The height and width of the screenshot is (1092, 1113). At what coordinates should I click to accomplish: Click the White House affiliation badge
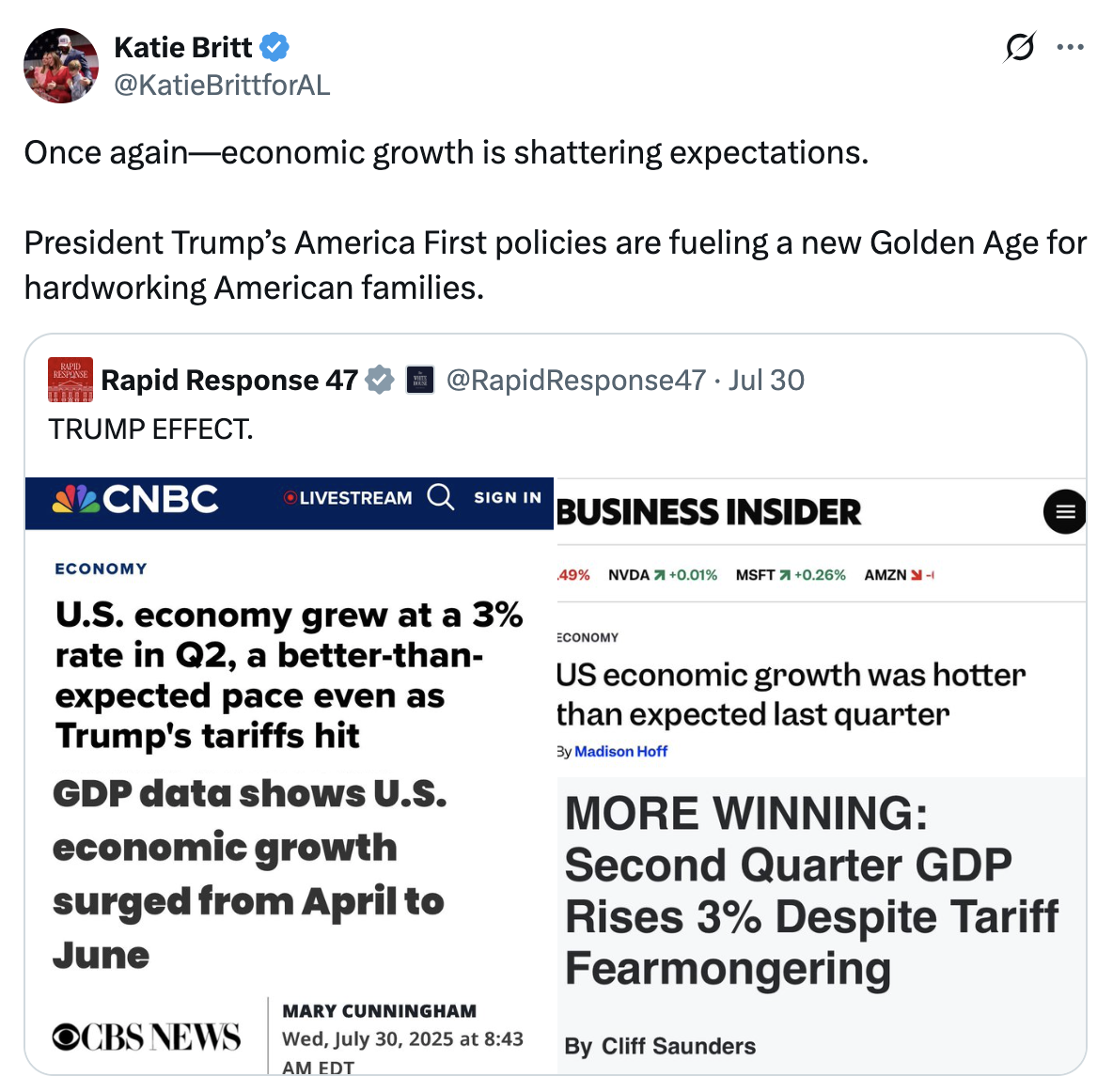click(x=419, y=380)
